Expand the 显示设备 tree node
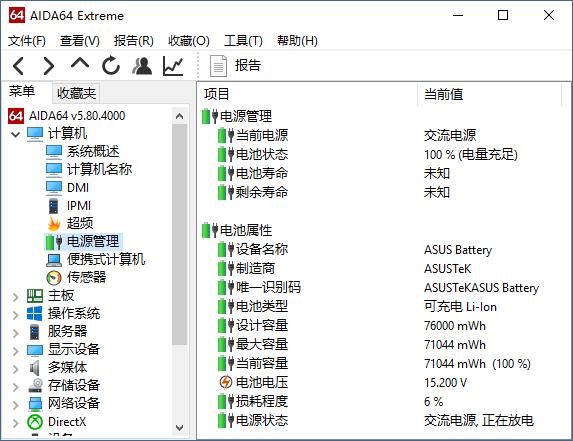 15,351
